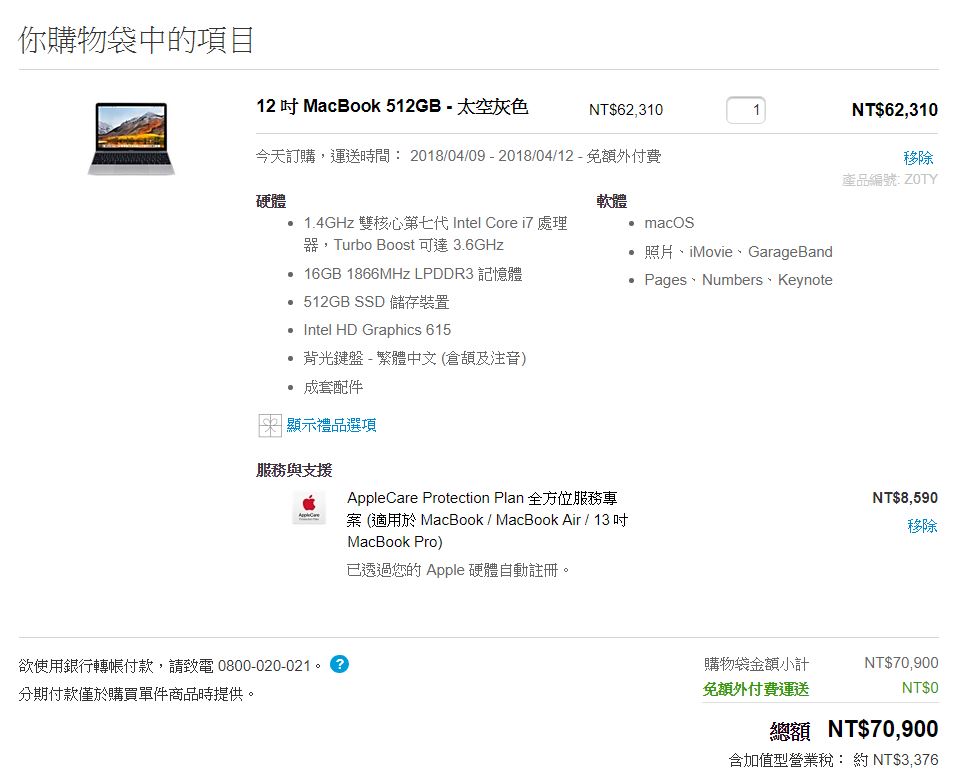The image size is (967, 778).
Task: Click the 成套配件 accessory kit item
Action: click(x=333, y=387)
